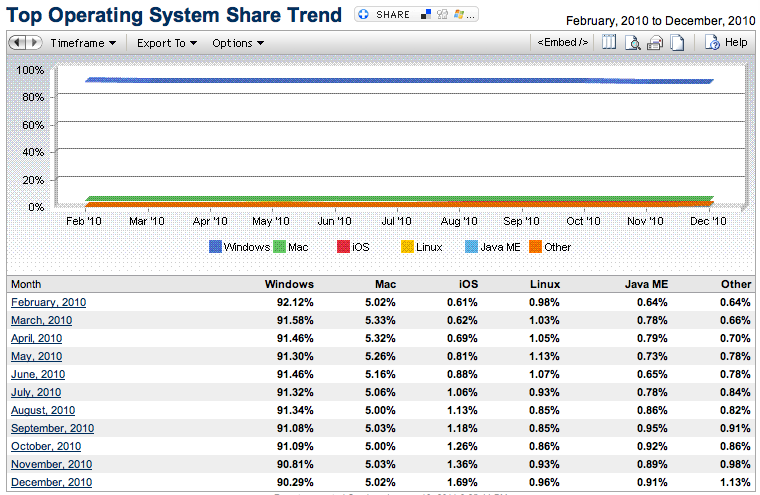Follow the July, 2010 month link

[36, 392]
